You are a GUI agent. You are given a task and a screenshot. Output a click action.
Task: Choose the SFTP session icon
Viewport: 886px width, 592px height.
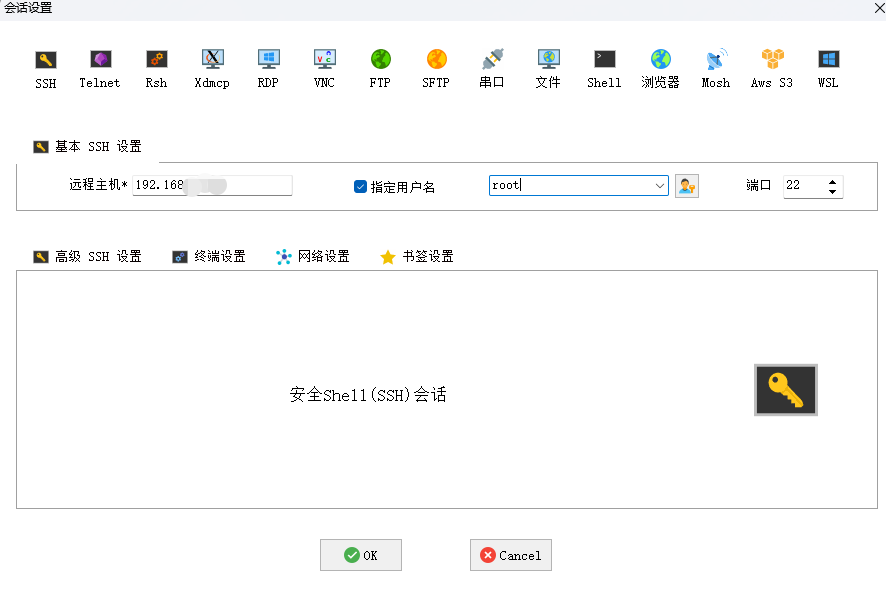click(436, 69)
